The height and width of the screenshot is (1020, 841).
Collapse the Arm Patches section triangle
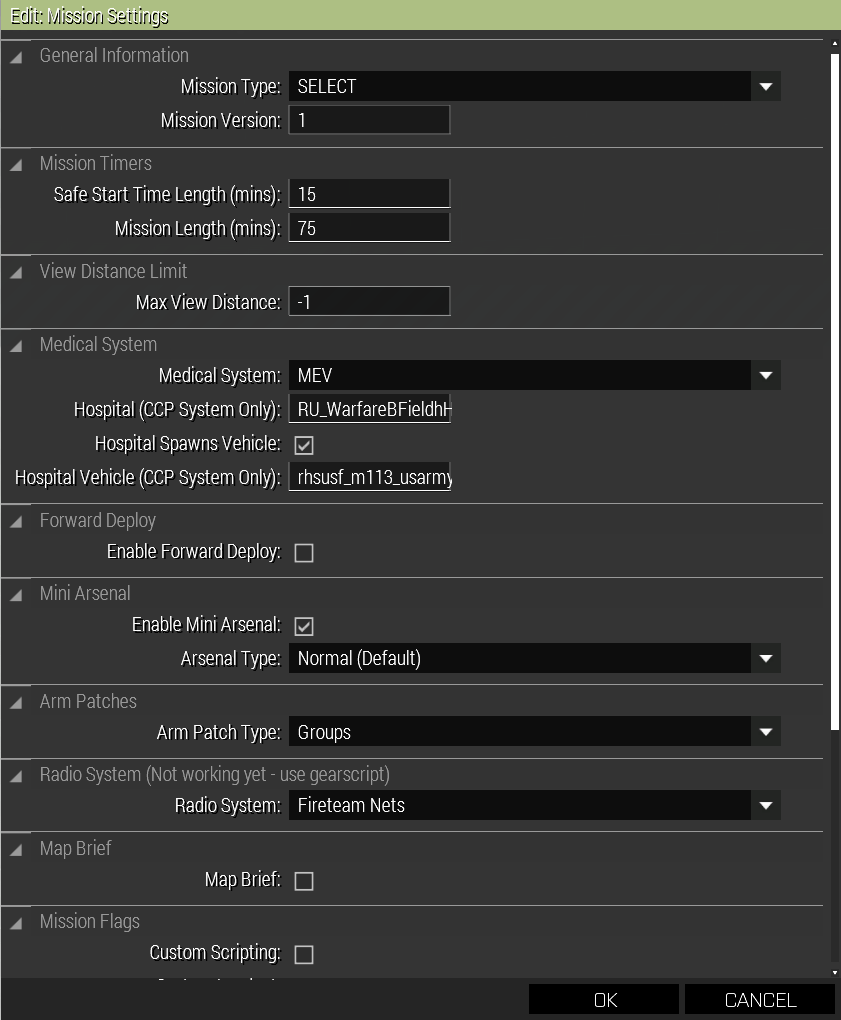[x=16, y=703]
